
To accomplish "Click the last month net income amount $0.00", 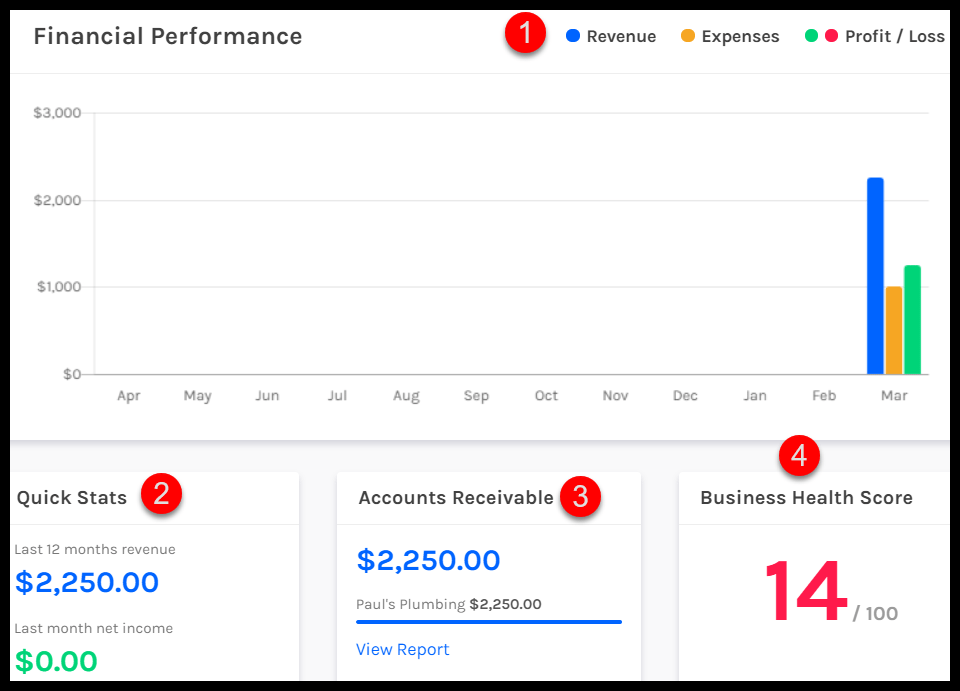I will (x=54, y=661).
